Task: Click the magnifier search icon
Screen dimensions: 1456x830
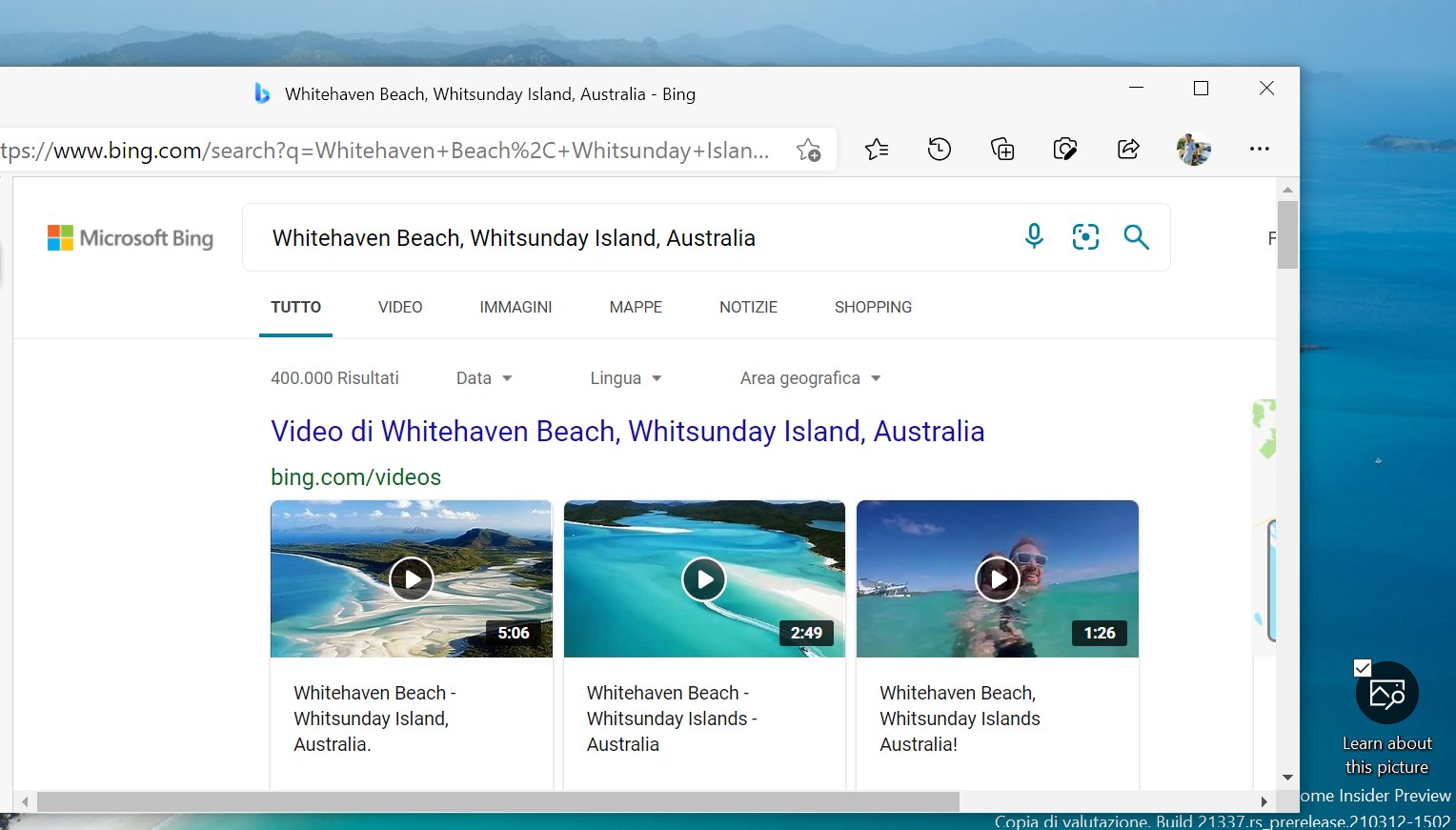Action: tap(1136, 236)
